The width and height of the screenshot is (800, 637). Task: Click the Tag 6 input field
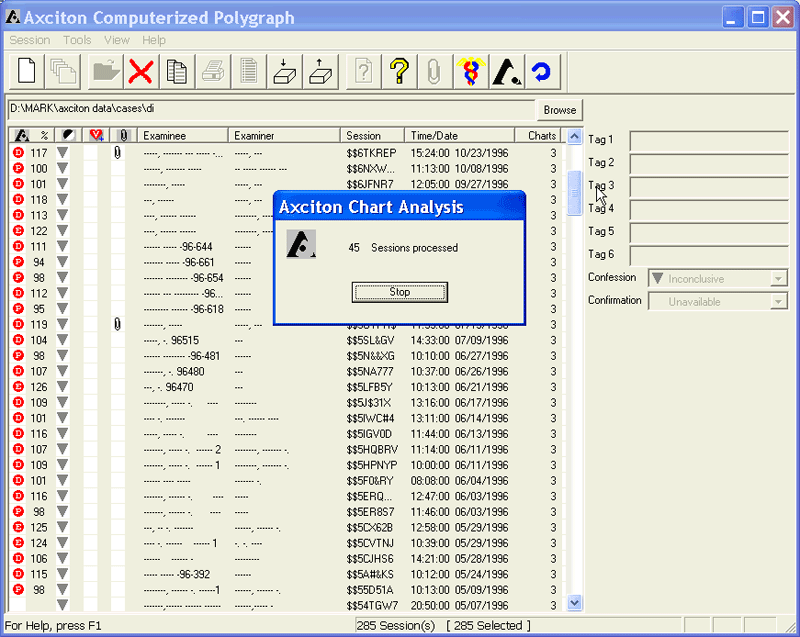(x=709, y=256)
